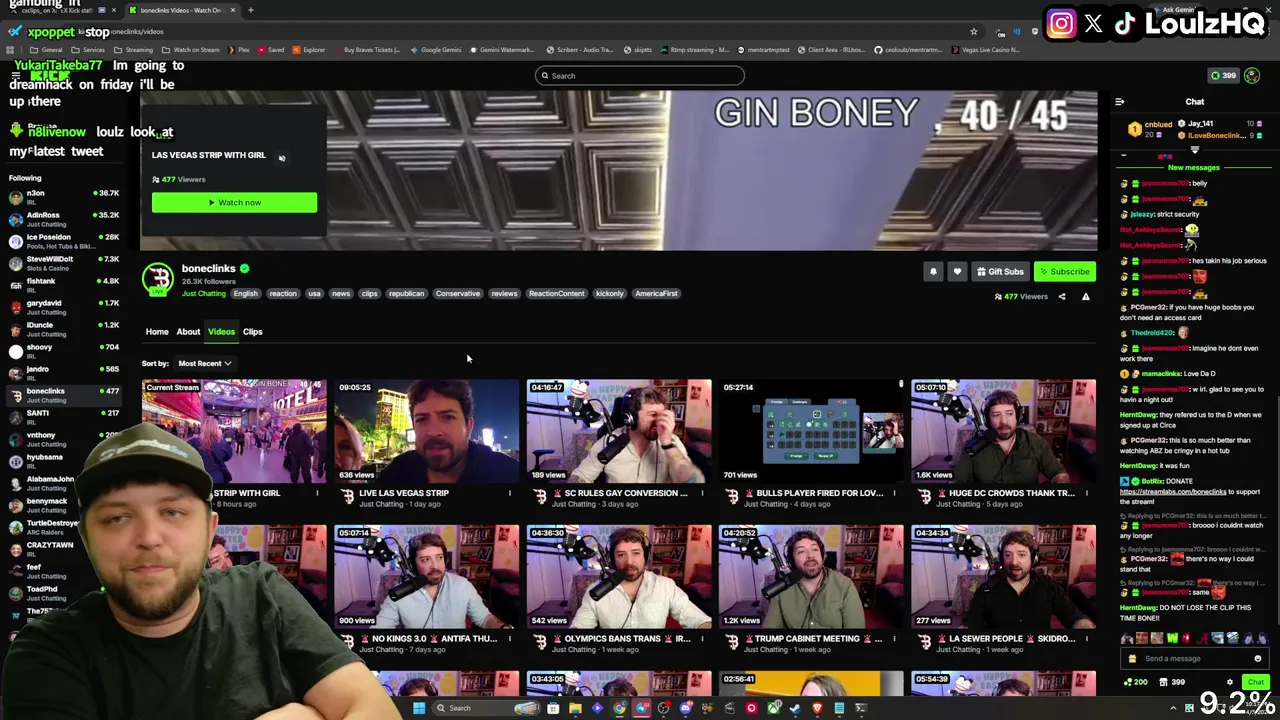
Task: Switch to the Clips tab
Action: pyautogui.click(x=252, y=332)
